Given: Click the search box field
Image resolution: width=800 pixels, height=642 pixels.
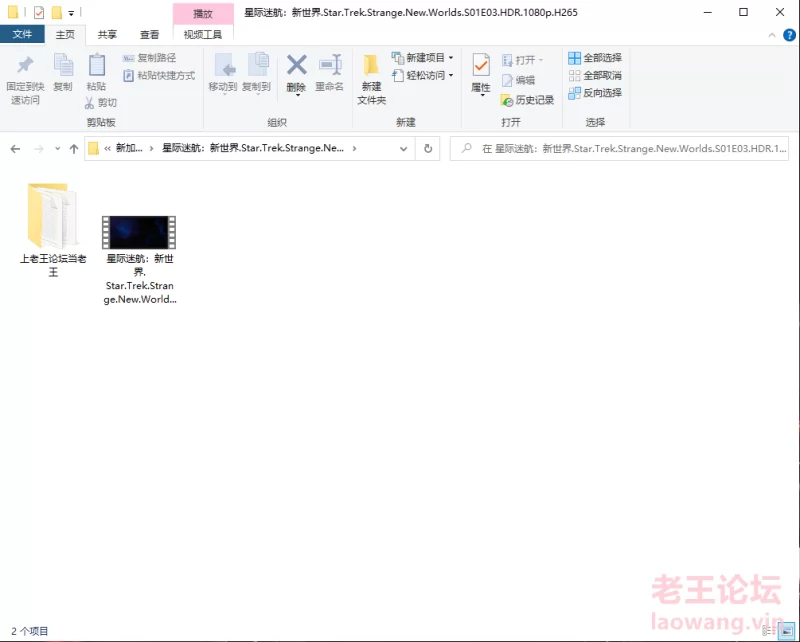Looking at the screenshot, I should 619,149.
